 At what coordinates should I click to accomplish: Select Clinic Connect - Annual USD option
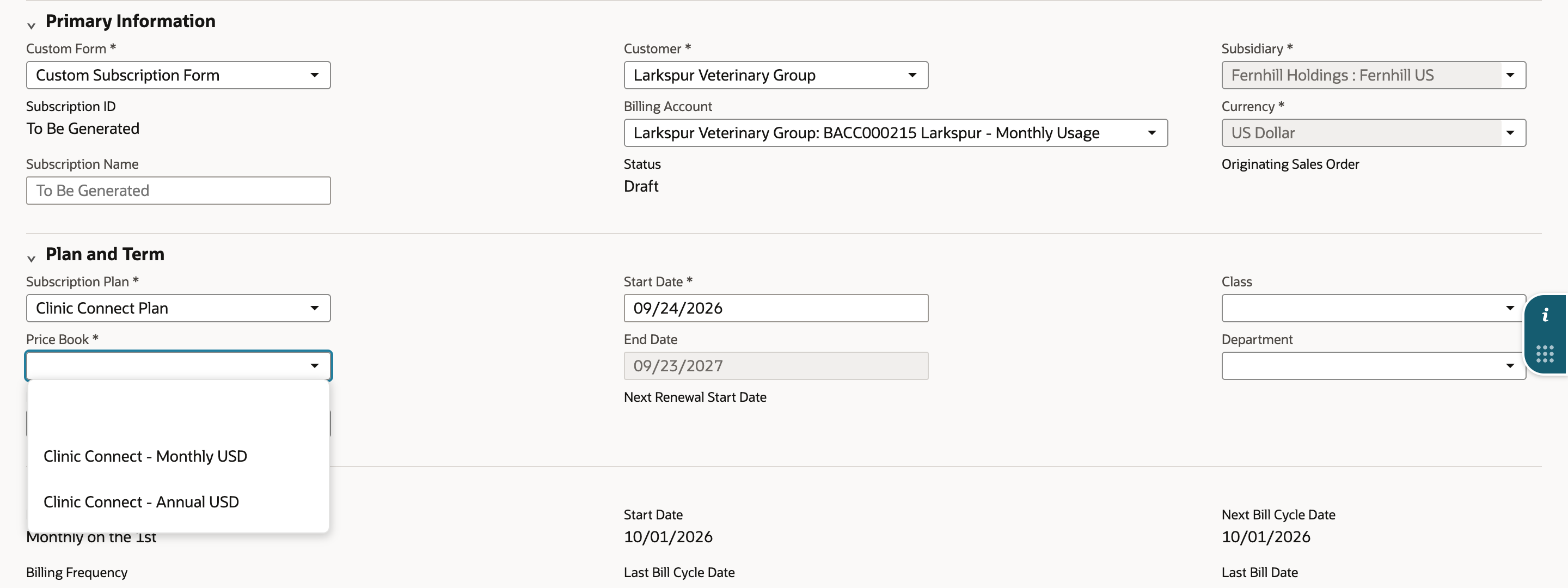(179, 501)
